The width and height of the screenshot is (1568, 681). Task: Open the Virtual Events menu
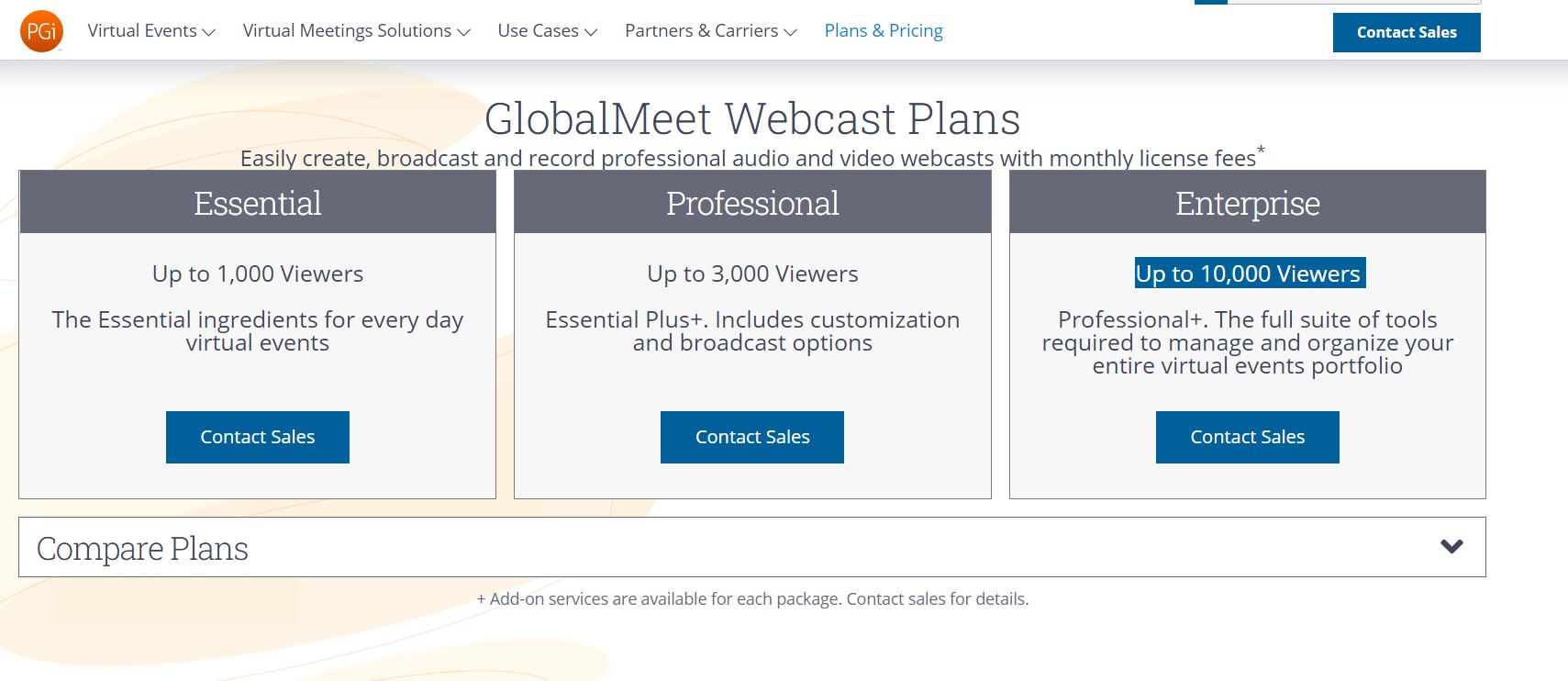click(x=151, y=31)
